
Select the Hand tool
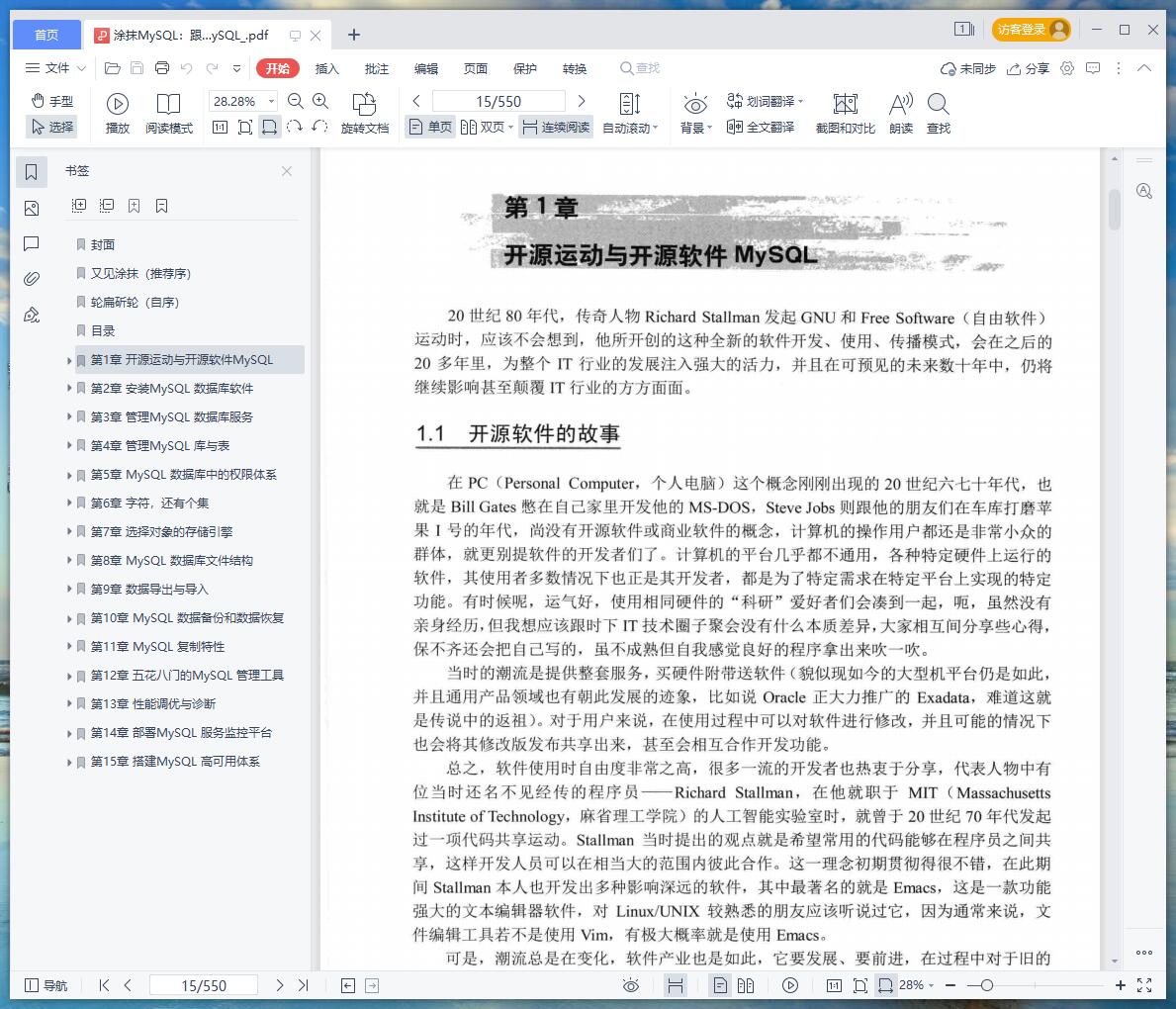click(x=52, y=101)
